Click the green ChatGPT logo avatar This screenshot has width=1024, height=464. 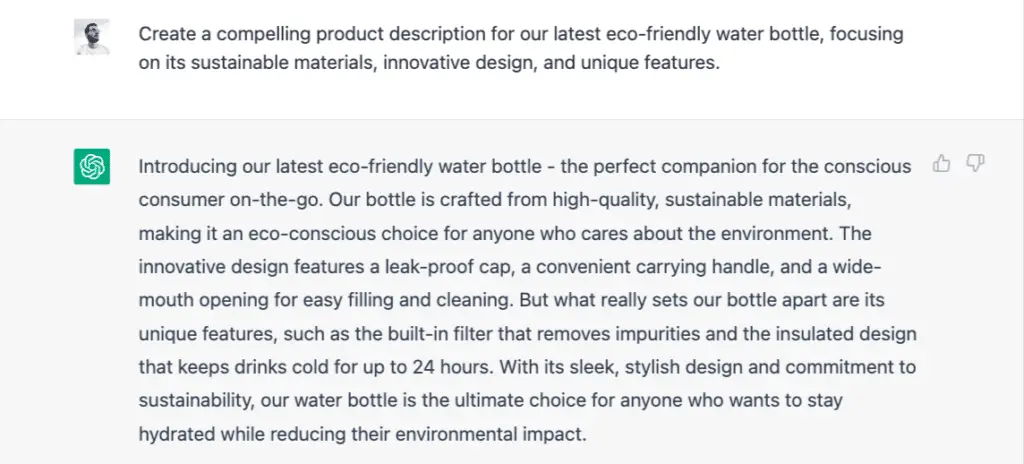click(91, 167)
